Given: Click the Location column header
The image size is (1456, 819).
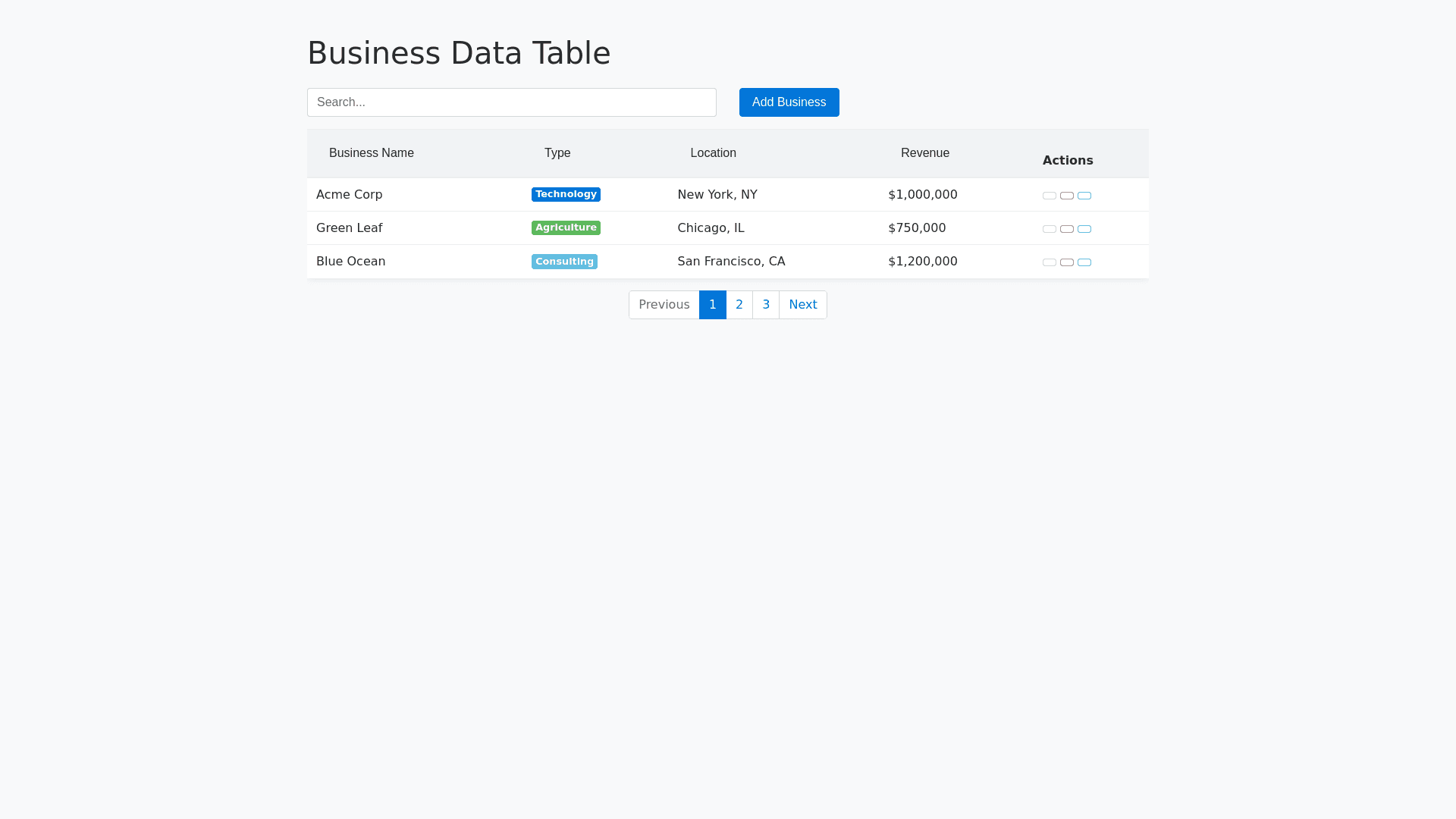Looking at the screenshot, I should coord(713,153).
